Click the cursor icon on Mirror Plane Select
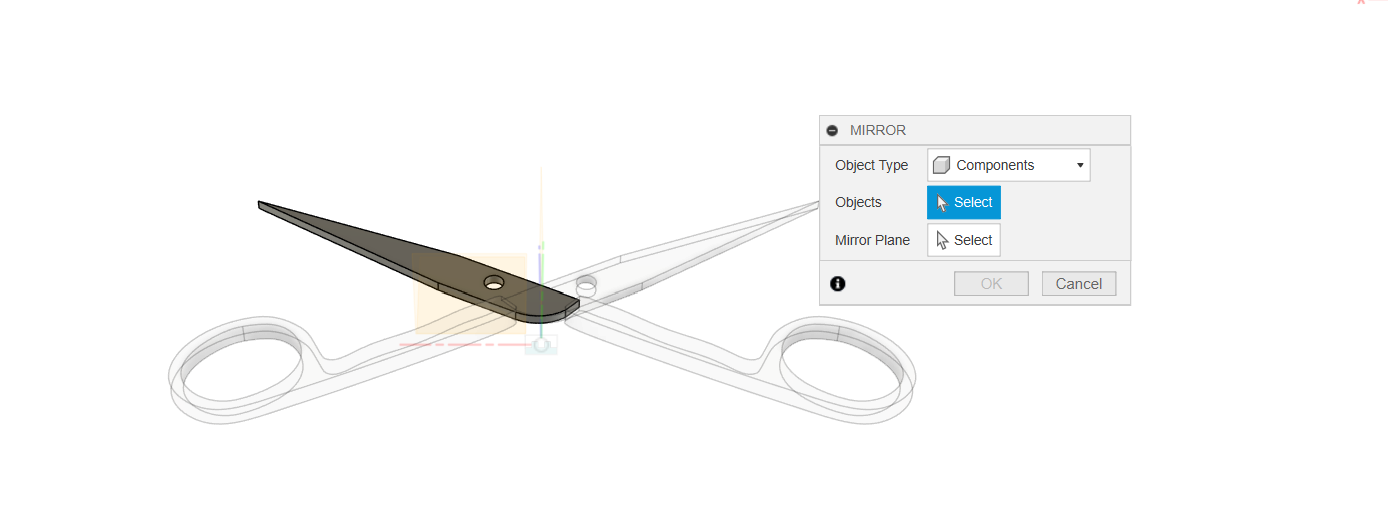1388x521 pixels. [x=942, y=240]
